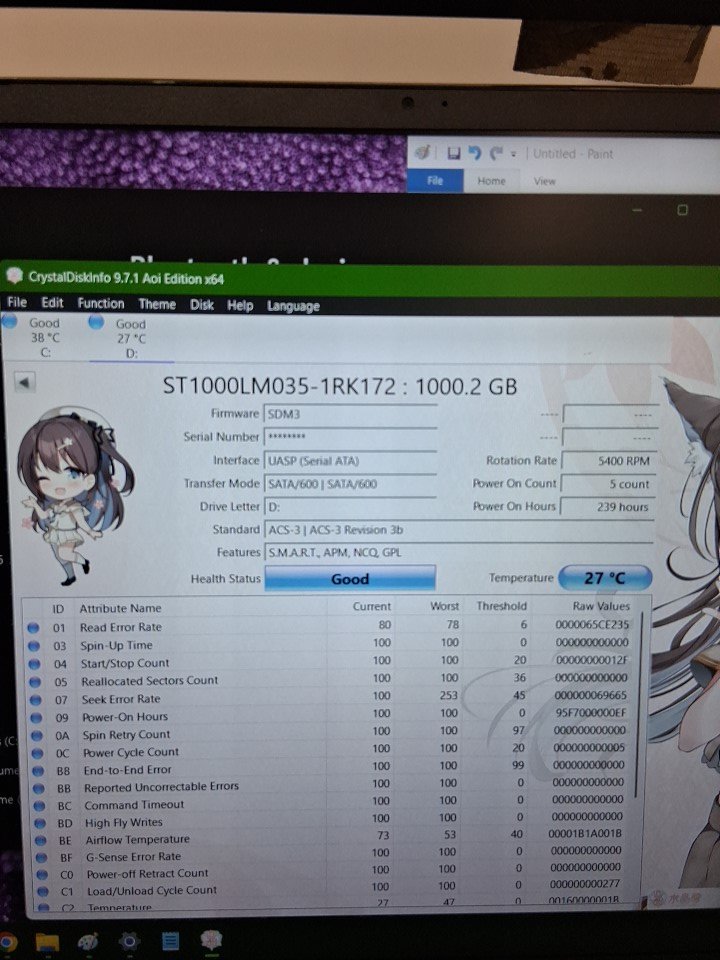This screenshot has height=960, width=720.
Task: Click the Firmware field showing SDM3
Action: (350, 414)
